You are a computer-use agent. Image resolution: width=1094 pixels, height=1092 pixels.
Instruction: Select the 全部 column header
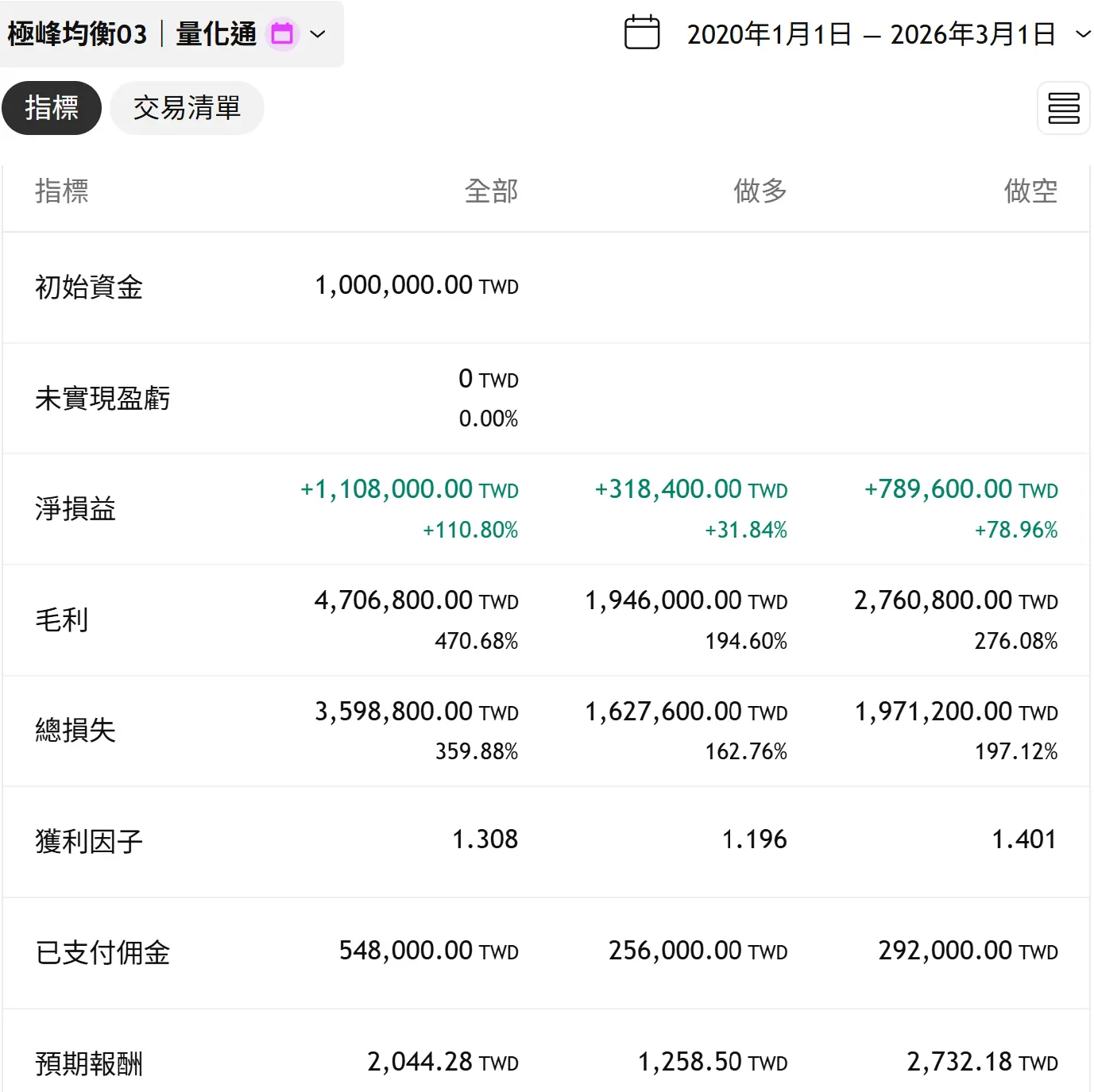491,191
